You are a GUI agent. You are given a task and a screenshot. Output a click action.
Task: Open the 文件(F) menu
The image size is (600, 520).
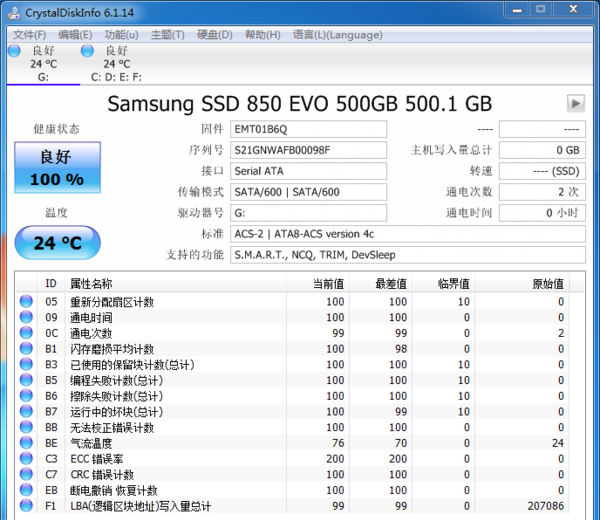(29, 35)
